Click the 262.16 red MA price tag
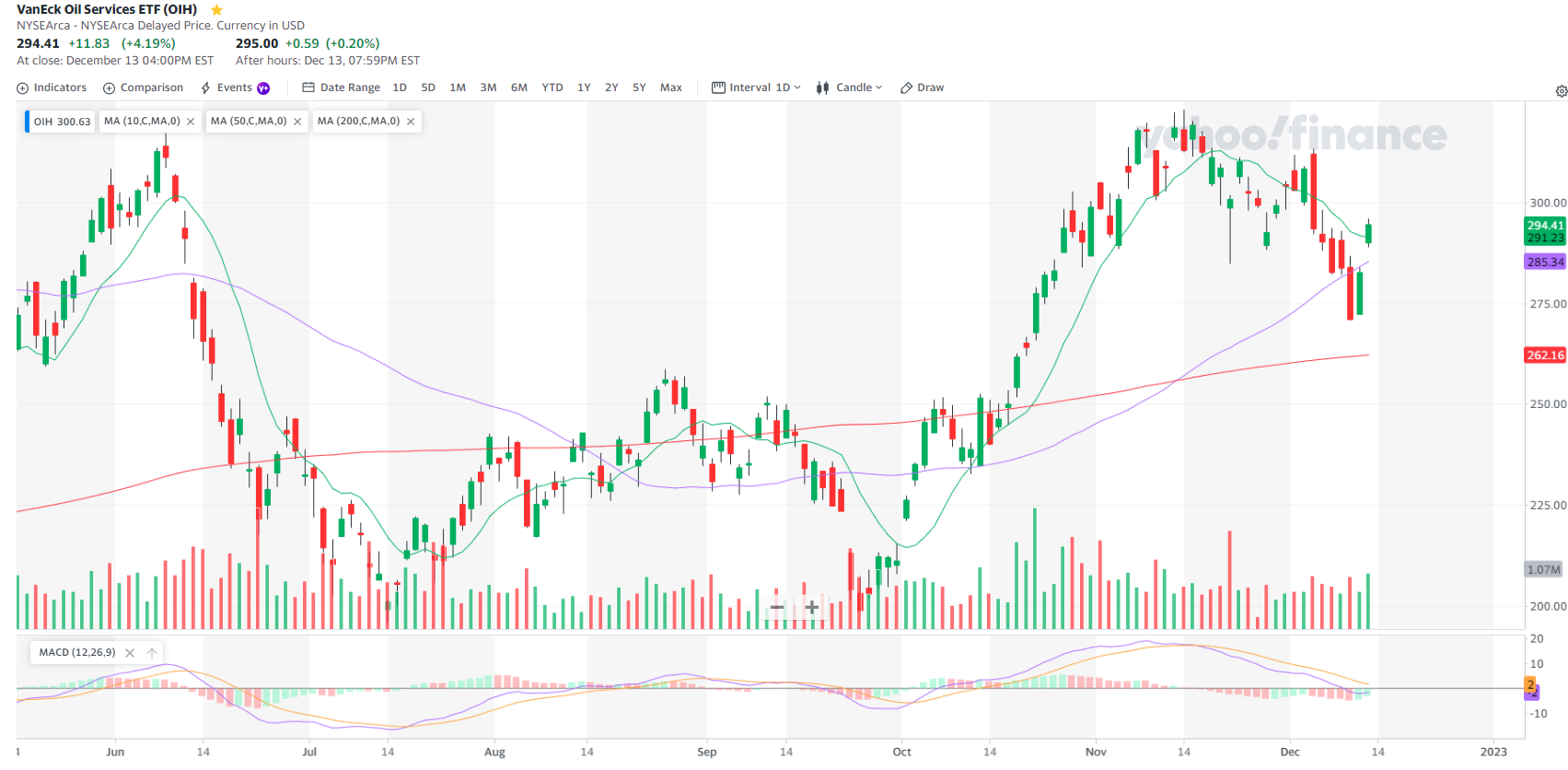 click(x=1545, y=355)
